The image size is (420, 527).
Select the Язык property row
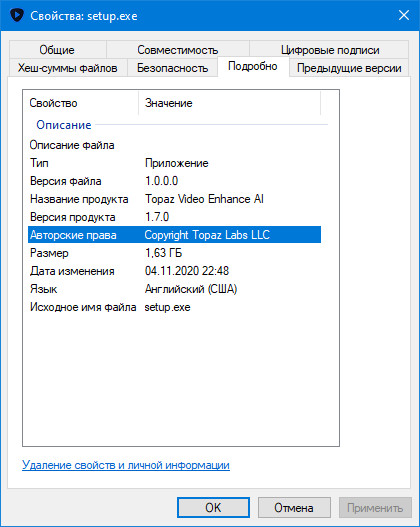[174, 289]
